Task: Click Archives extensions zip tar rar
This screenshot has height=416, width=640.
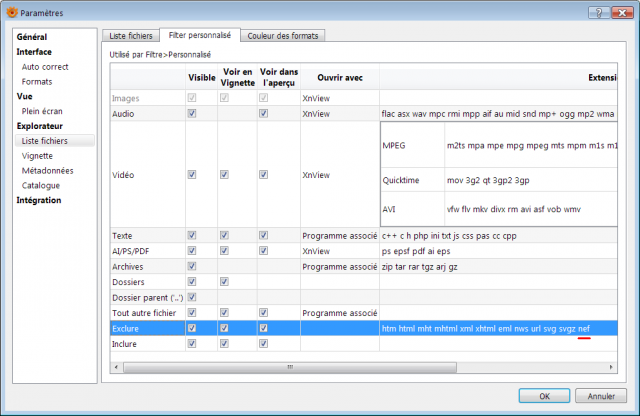Action: point(420,267)
